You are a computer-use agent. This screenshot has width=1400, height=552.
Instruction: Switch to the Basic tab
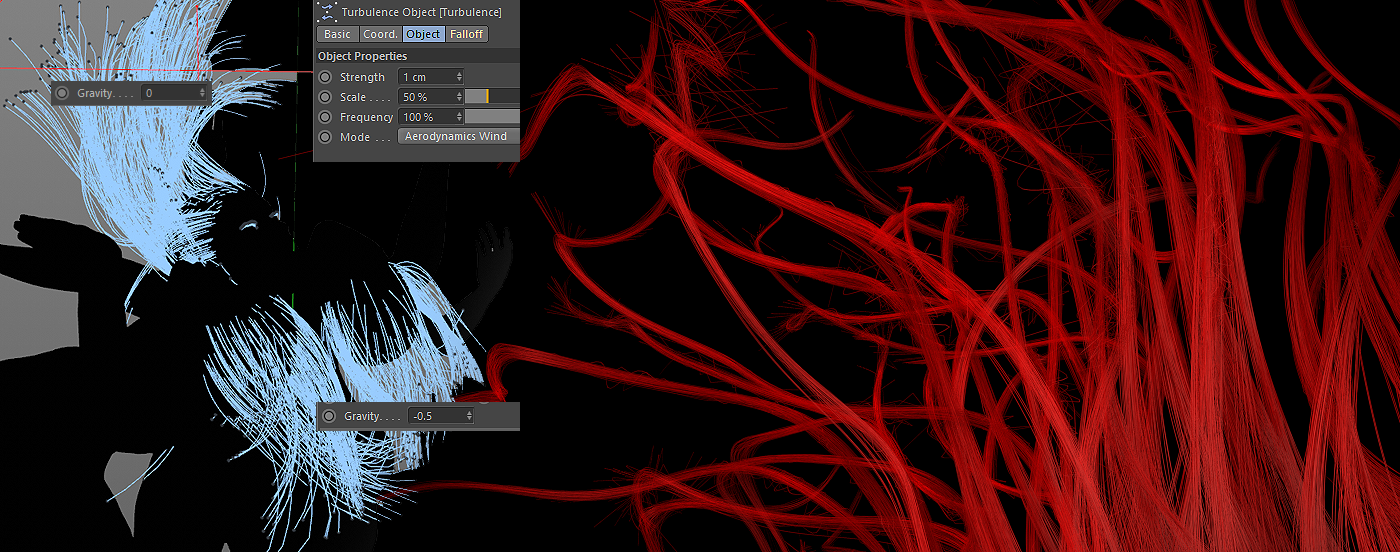pos(337,34)
